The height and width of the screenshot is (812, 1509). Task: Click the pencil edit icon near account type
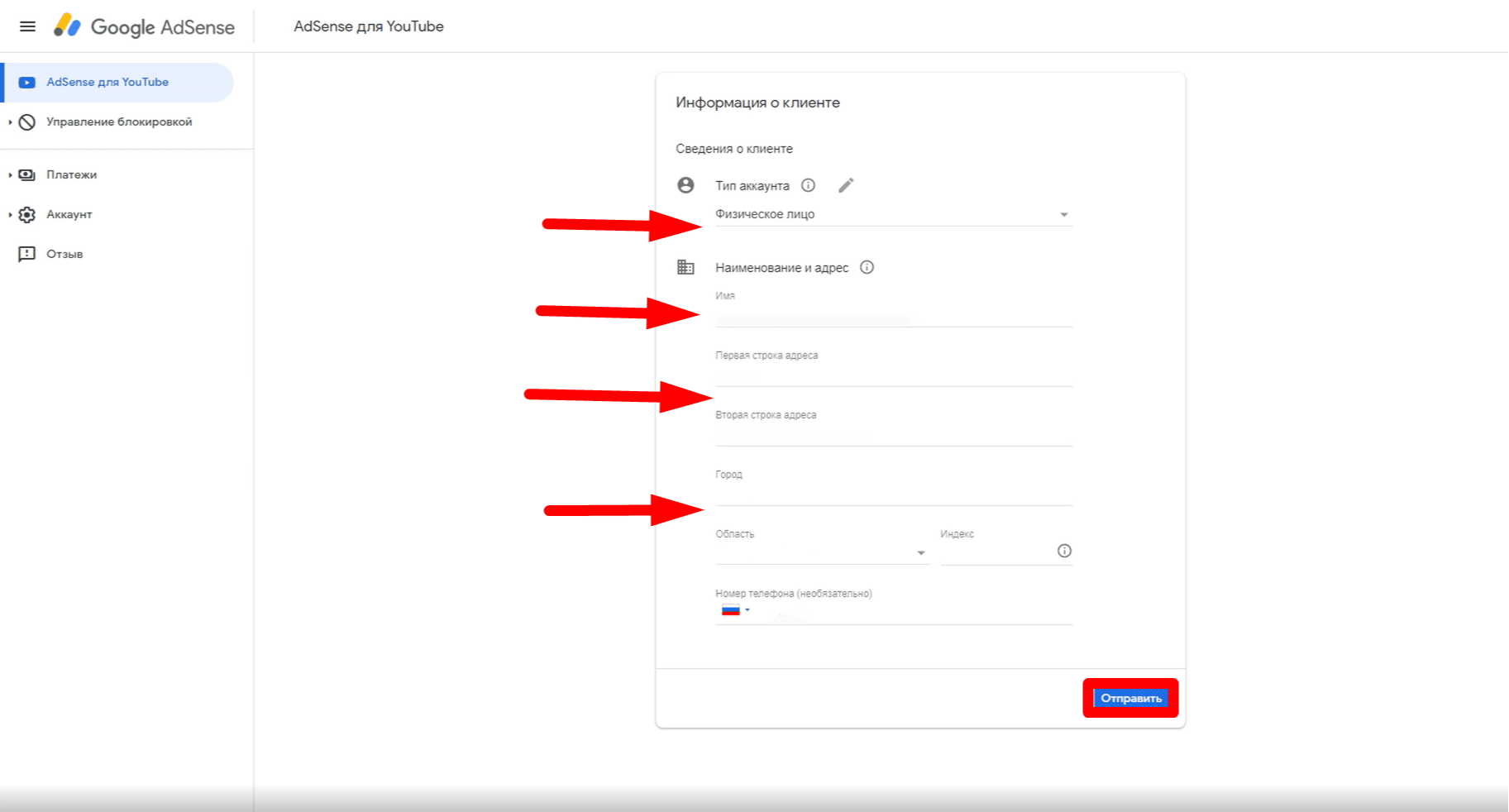(845, 185)
